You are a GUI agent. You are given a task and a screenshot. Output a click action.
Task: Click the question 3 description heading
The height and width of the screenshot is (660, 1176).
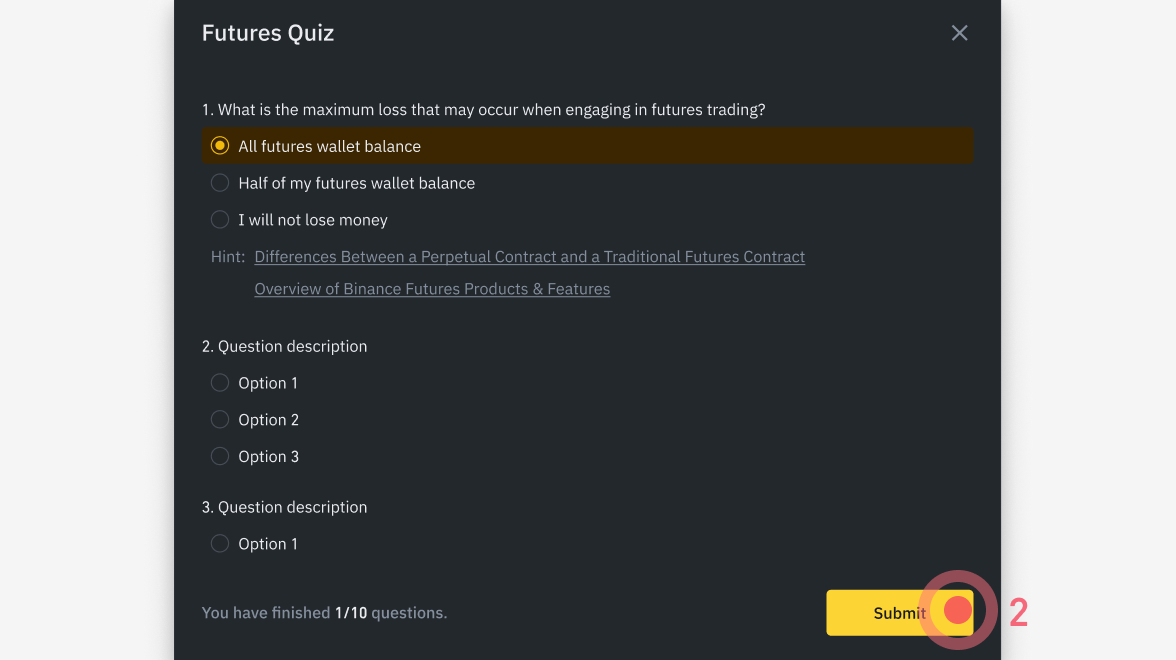[284, 508]
